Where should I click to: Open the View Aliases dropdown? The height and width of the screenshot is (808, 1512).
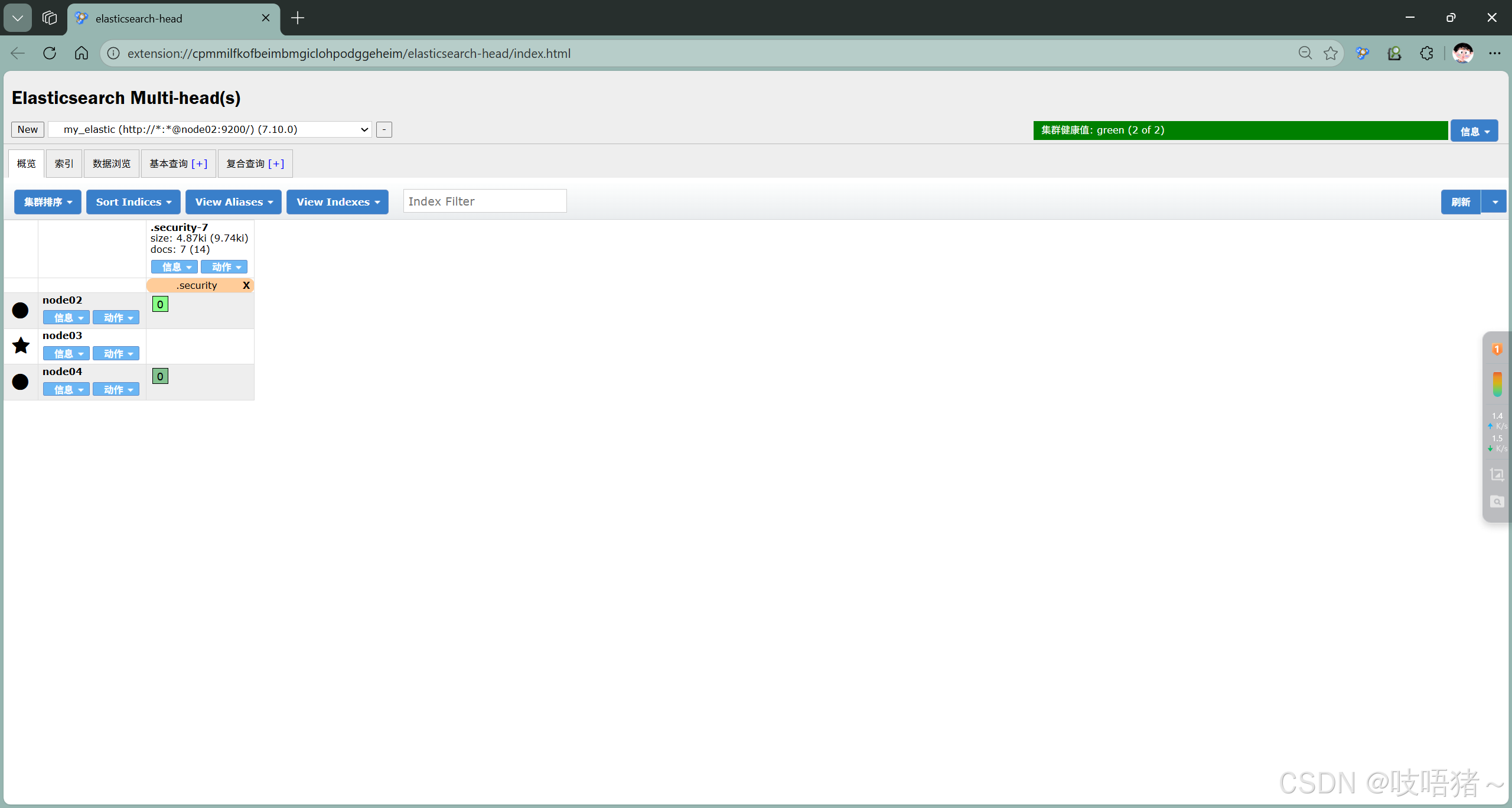click(x=233, y=202)
